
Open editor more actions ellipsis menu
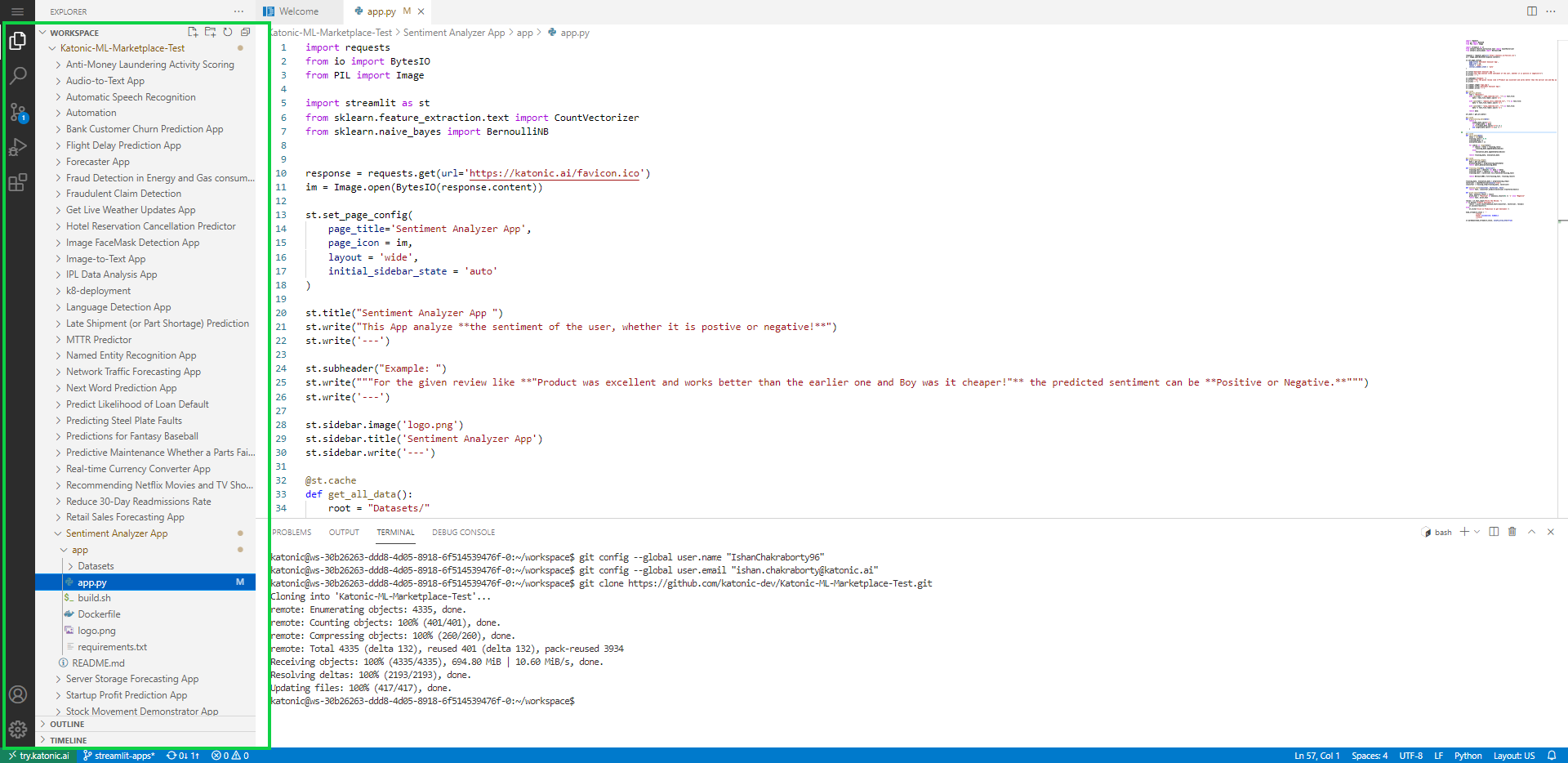[x=1550, y=11]
